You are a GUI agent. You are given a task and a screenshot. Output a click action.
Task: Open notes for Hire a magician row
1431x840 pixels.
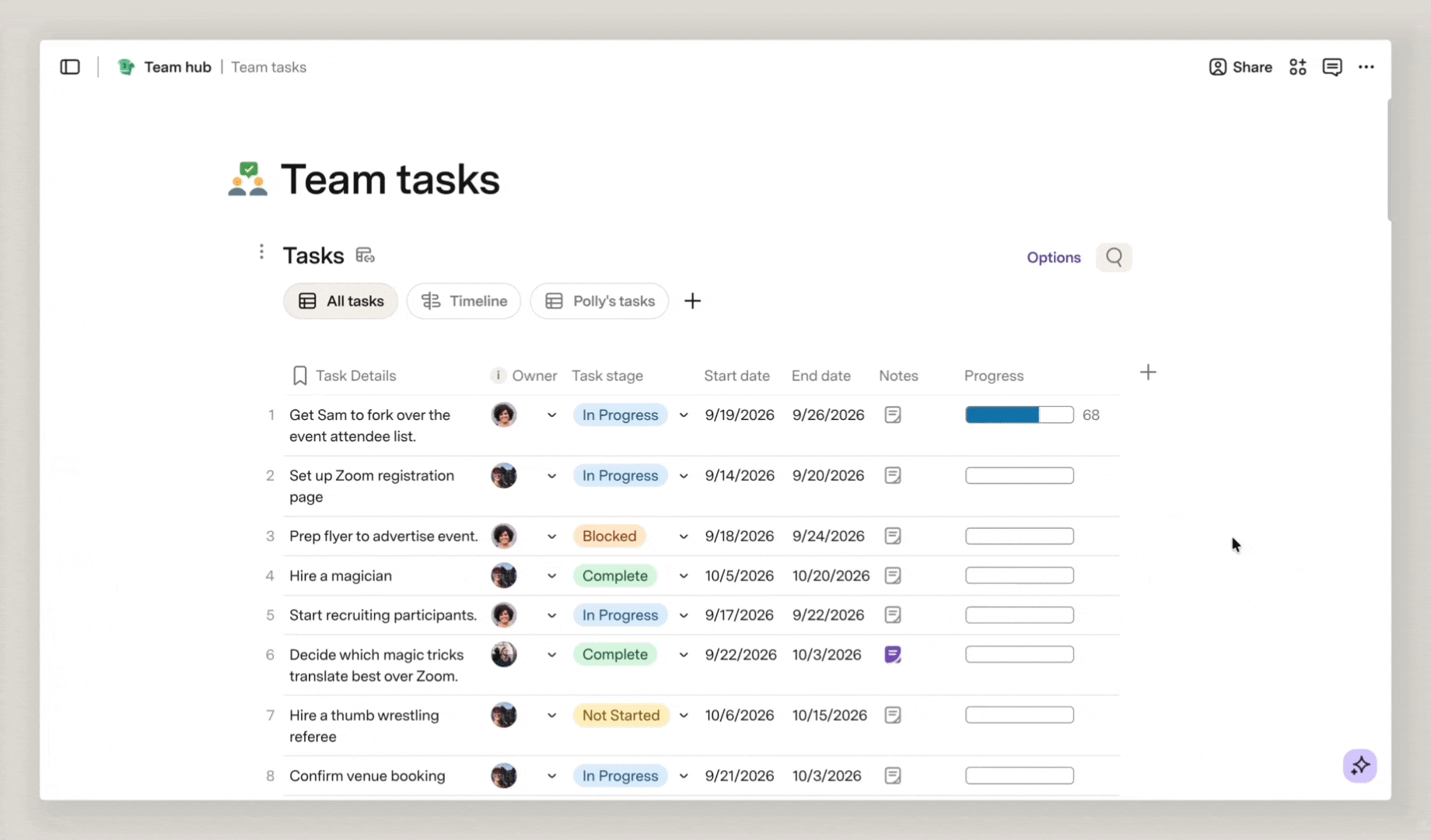893,576
